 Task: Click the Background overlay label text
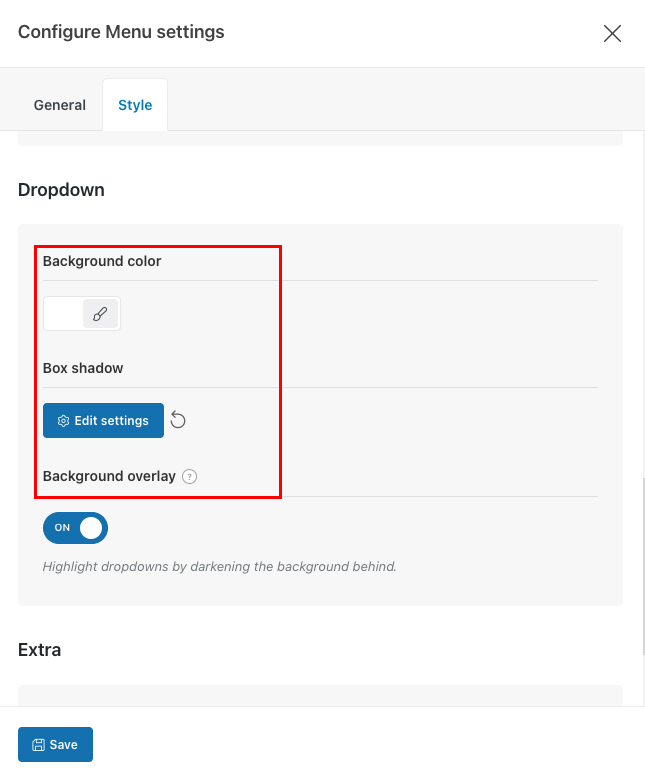[x=109, y=477]
